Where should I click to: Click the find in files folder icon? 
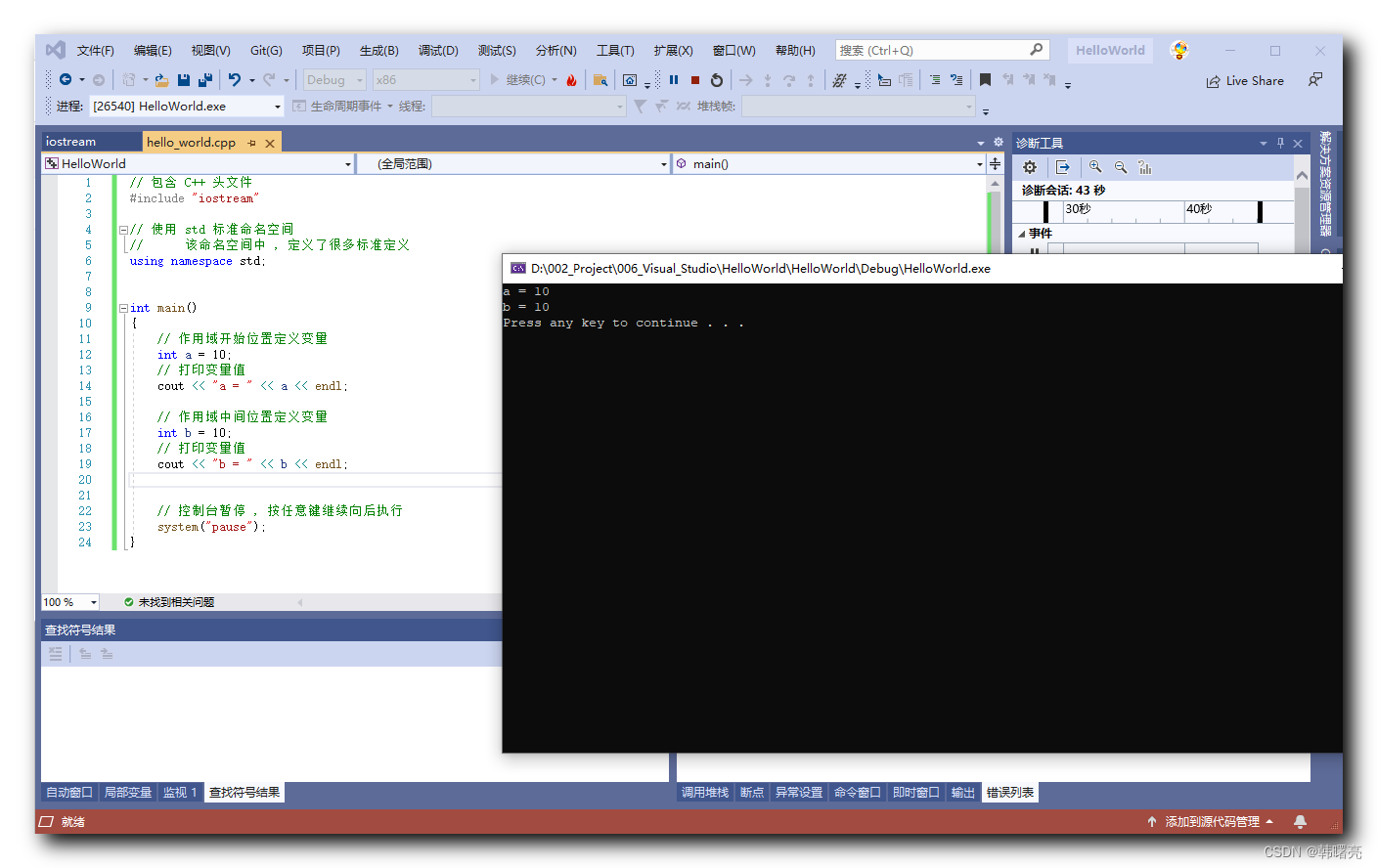pyautogui.click(x=600, y=80)
